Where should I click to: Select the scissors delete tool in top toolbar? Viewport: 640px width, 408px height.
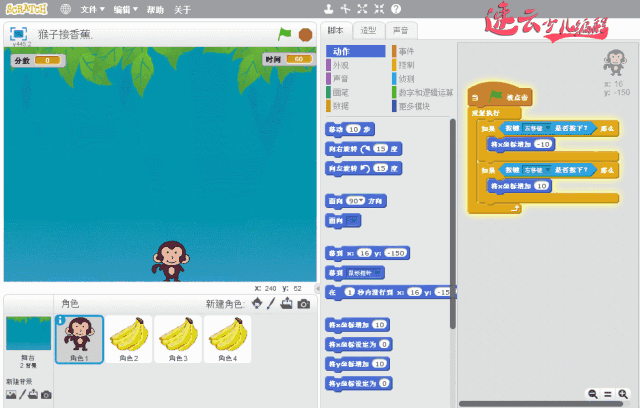pyautogui.click(x=345, y=9)
